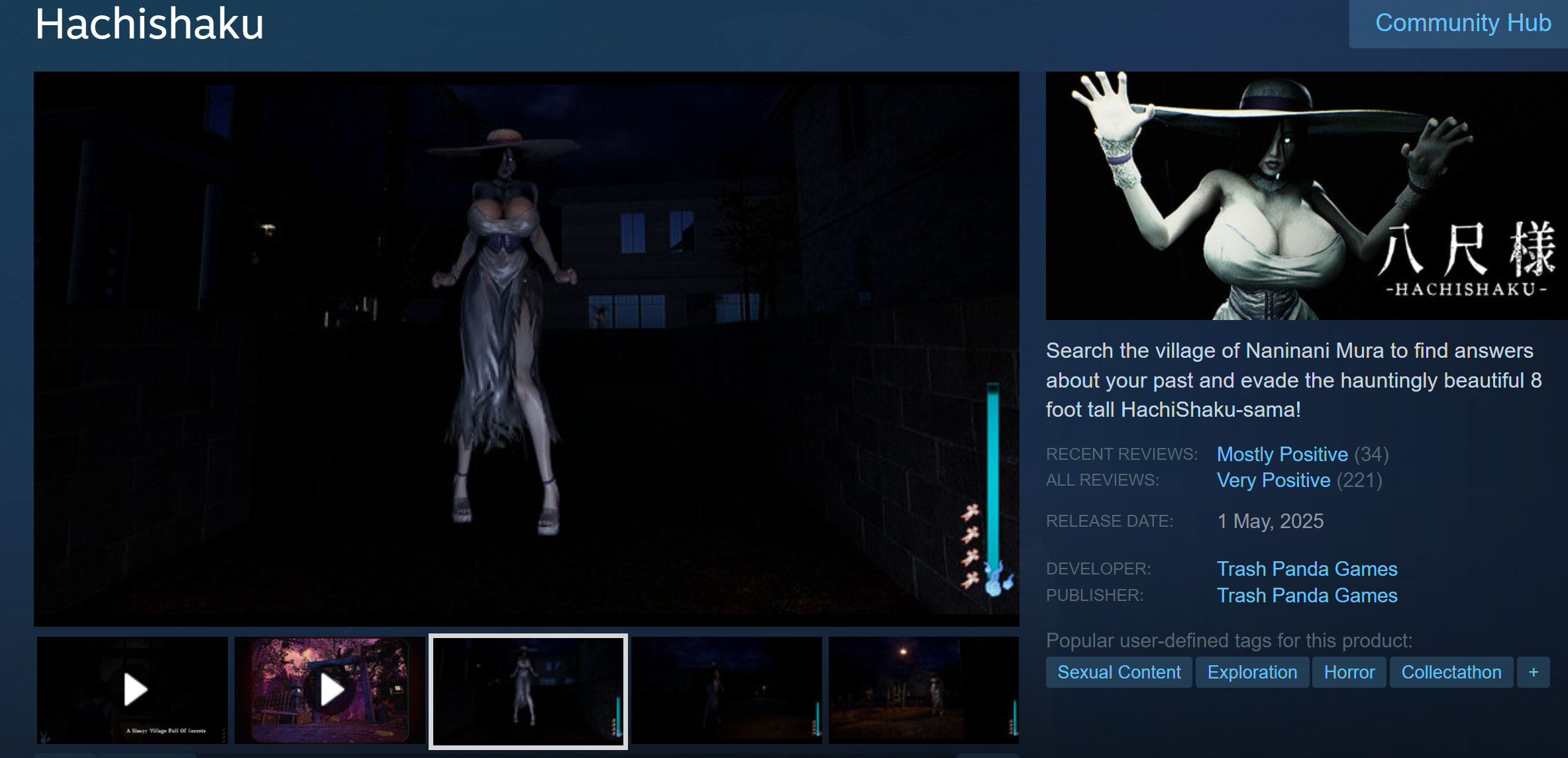Image resolution: width=1568 pixels, height=758 pixels.
Task: Open the Community Hub
Action: [1463, 23]
